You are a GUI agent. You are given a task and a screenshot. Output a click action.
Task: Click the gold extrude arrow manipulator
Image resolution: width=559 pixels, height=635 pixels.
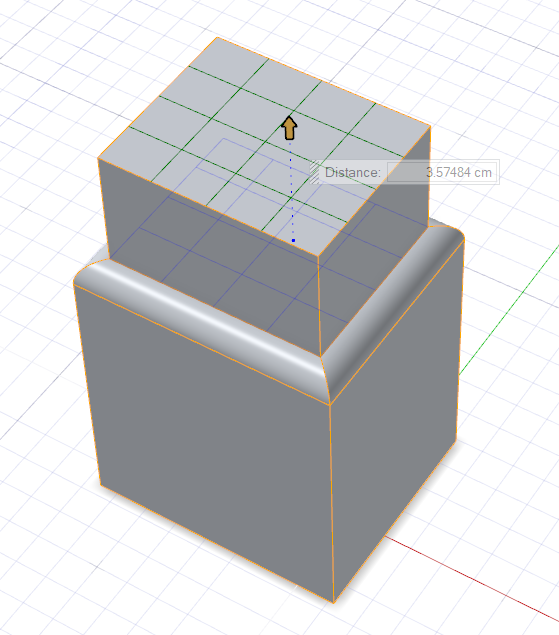pos(289,128)
